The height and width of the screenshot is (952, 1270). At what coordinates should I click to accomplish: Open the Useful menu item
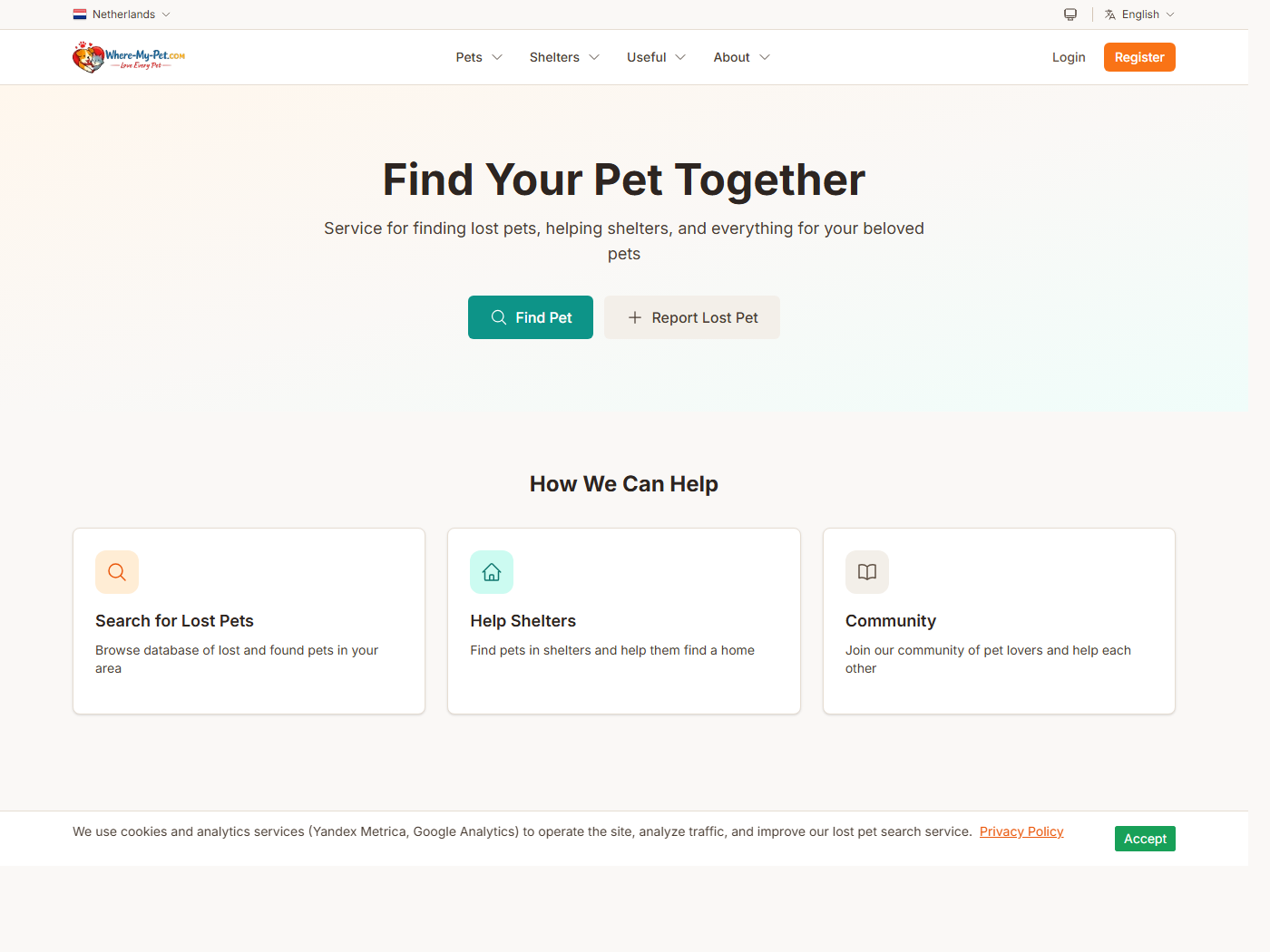[655, 57]
